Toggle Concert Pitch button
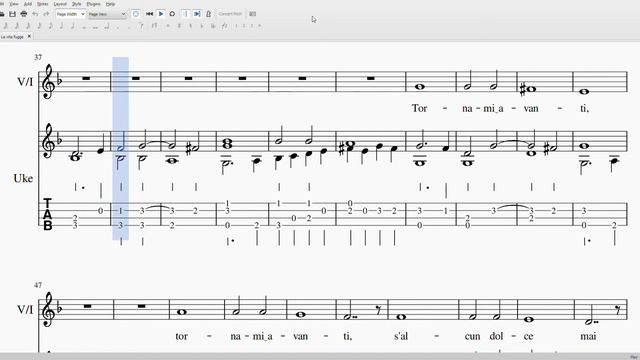This screenshot has width=640, height=360. (230, 14)
